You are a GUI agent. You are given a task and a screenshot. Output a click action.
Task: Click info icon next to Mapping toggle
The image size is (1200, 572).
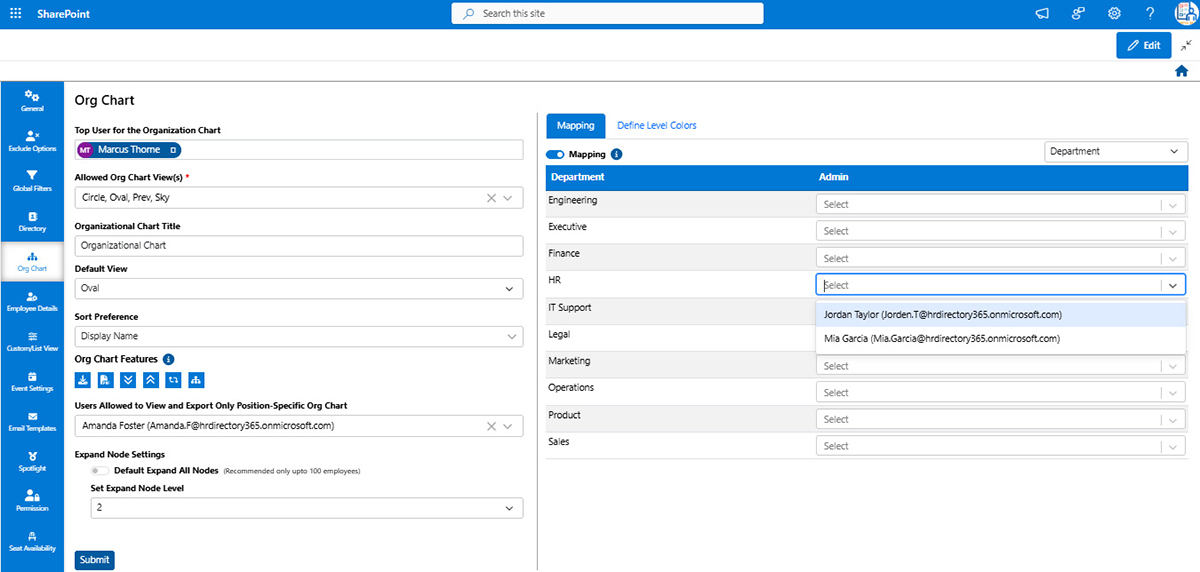[x=616, y=154]
